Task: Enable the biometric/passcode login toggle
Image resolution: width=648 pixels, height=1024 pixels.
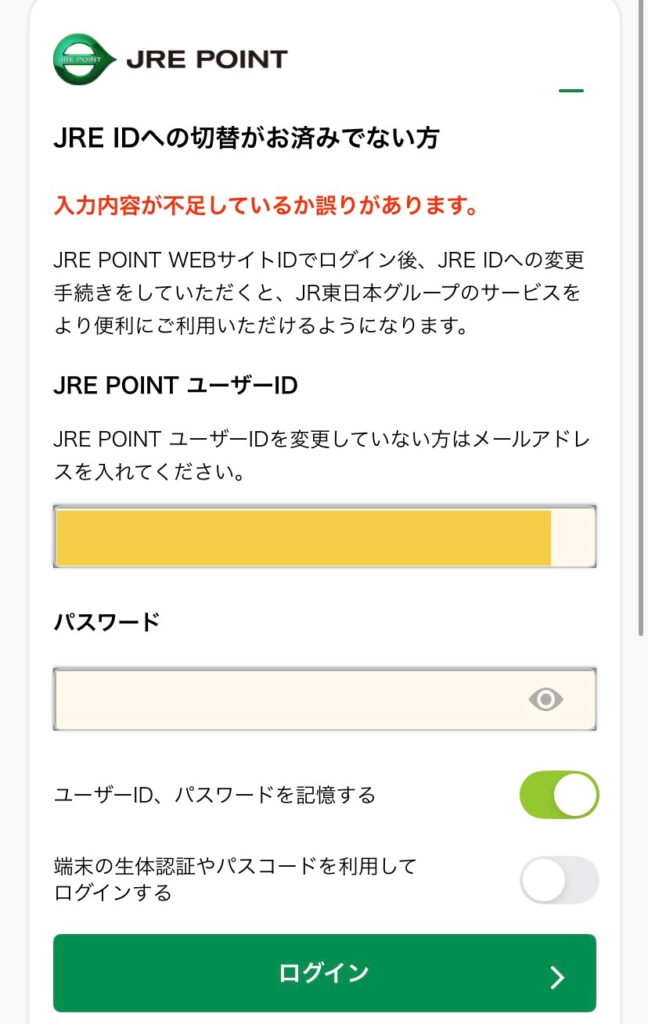Action: [x=559, y=880]
